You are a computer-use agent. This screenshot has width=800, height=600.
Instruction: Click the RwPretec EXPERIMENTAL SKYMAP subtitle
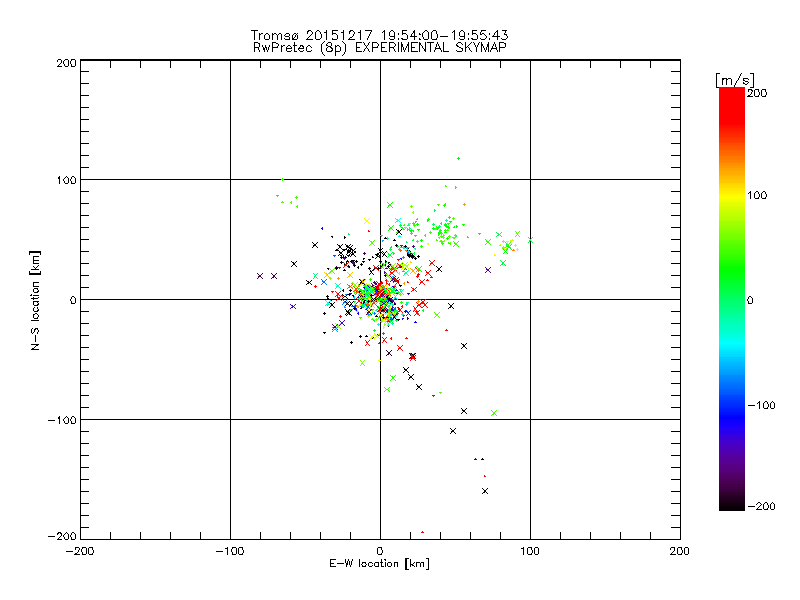(x=380, y=47)
